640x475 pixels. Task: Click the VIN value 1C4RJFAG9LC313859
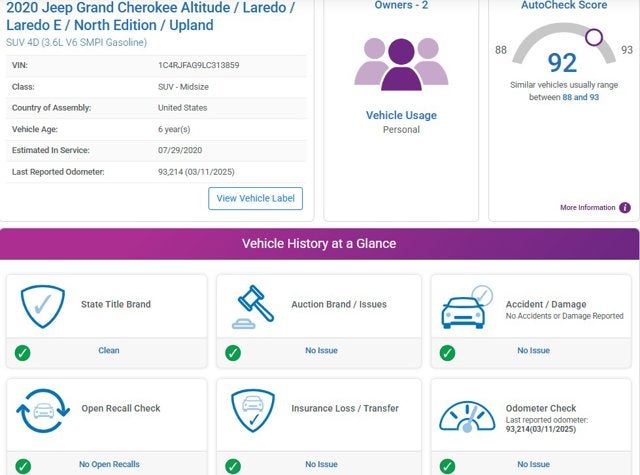click(x=198, y=65)
